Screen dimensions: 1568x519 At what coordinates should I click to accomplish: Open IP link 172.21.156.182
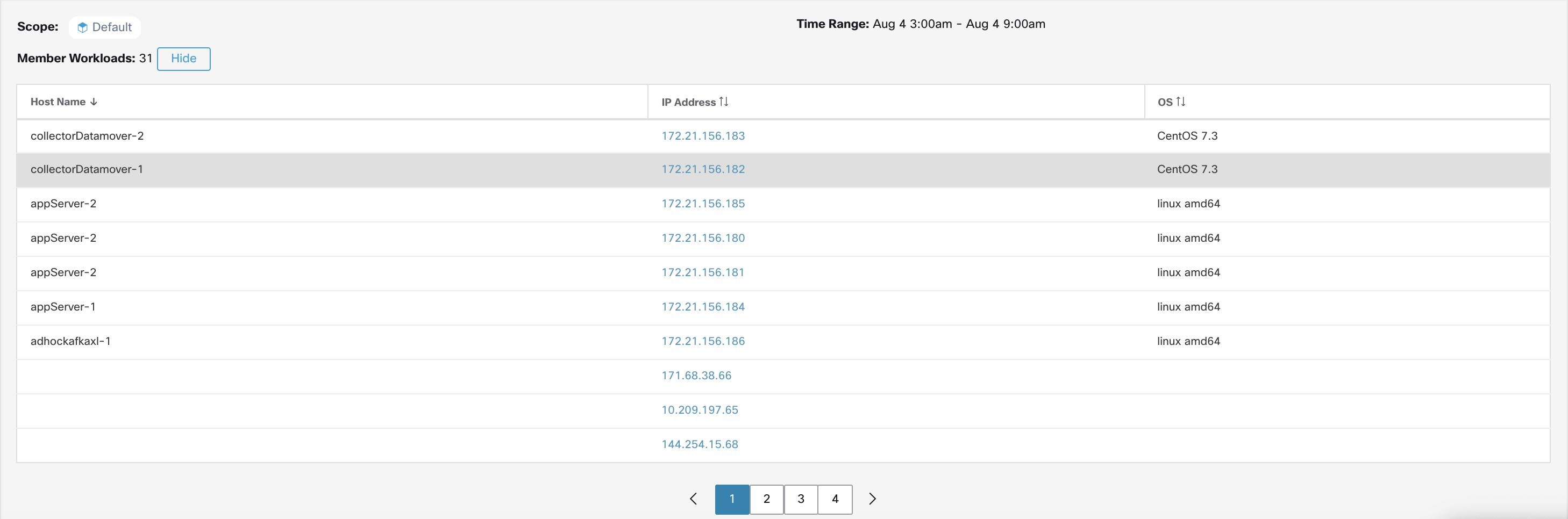coord(703,169)
